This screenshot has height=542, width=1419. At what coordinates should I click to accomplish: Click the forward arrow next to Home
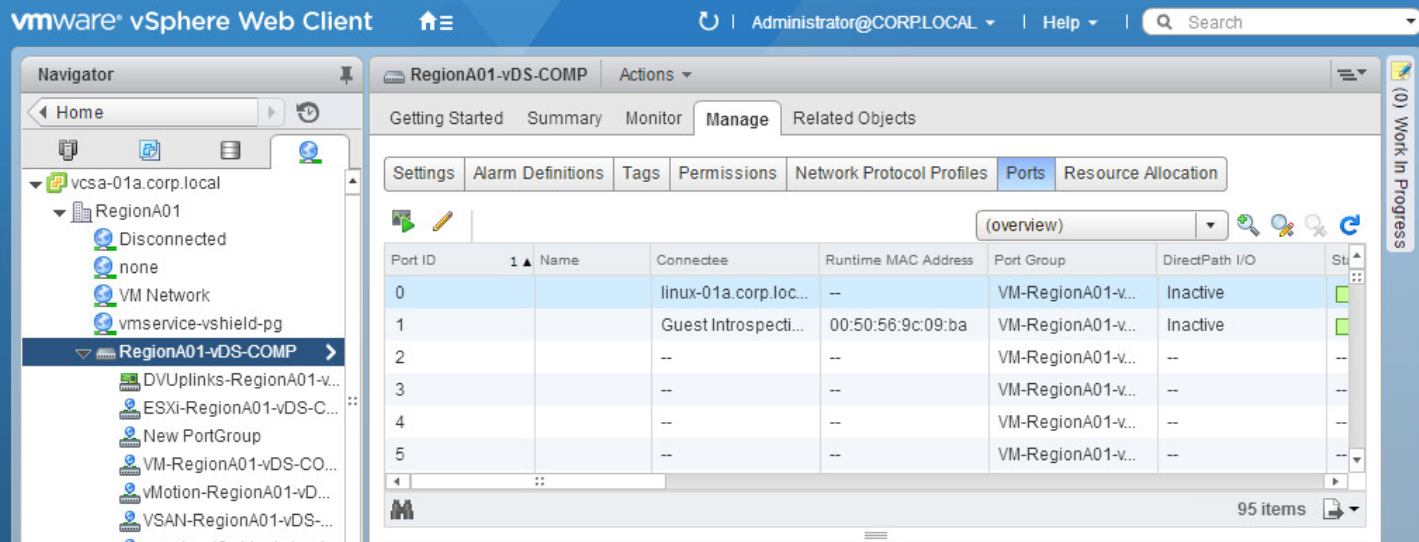[271, 112]
